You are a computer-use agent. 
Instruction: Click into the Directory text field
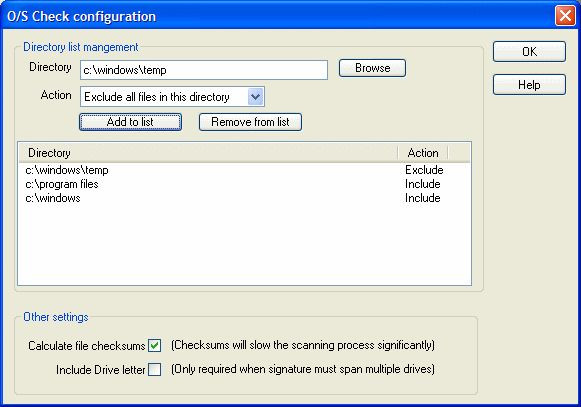click(204, 70)
